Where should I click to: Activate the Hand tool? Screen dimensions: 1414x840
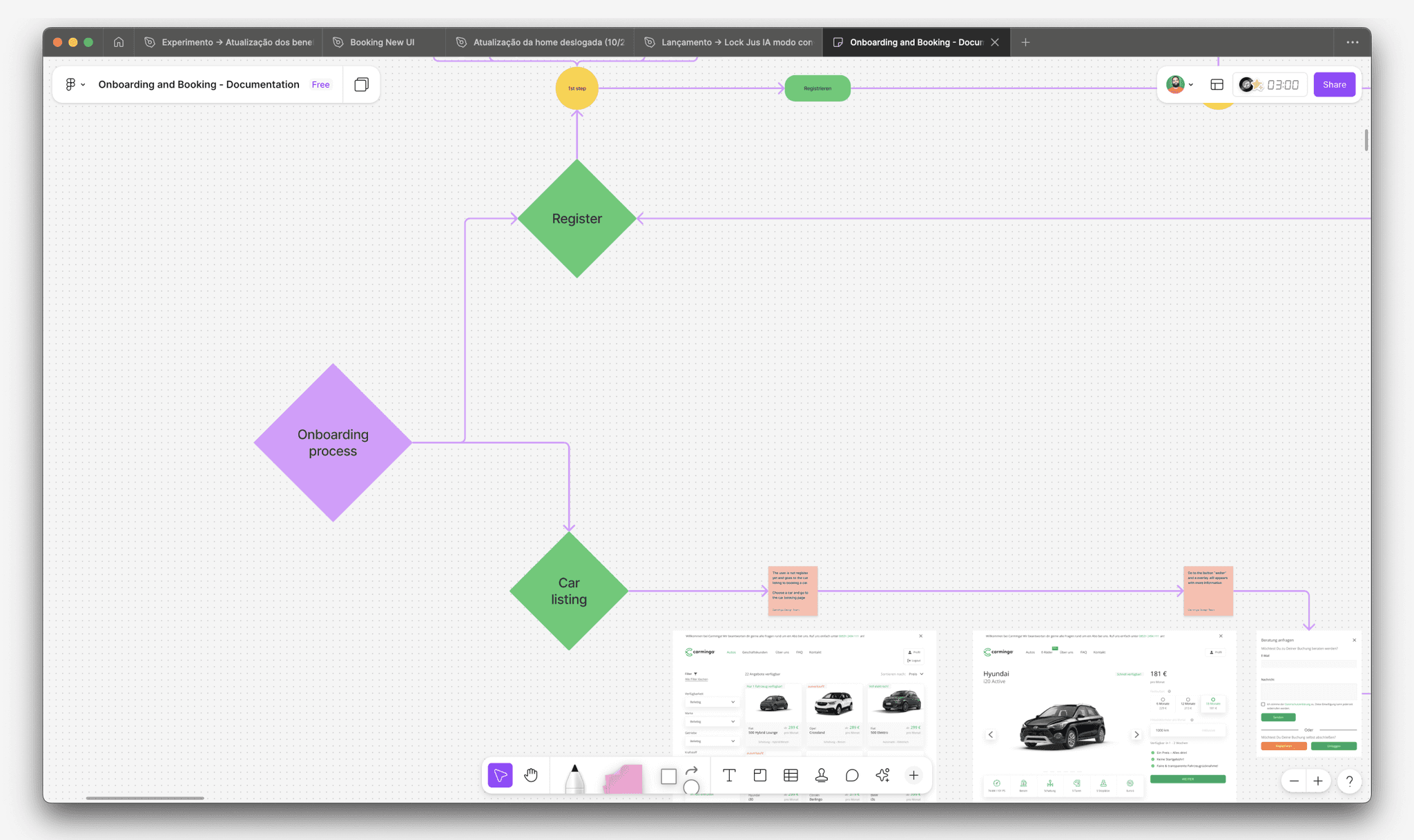530,775
